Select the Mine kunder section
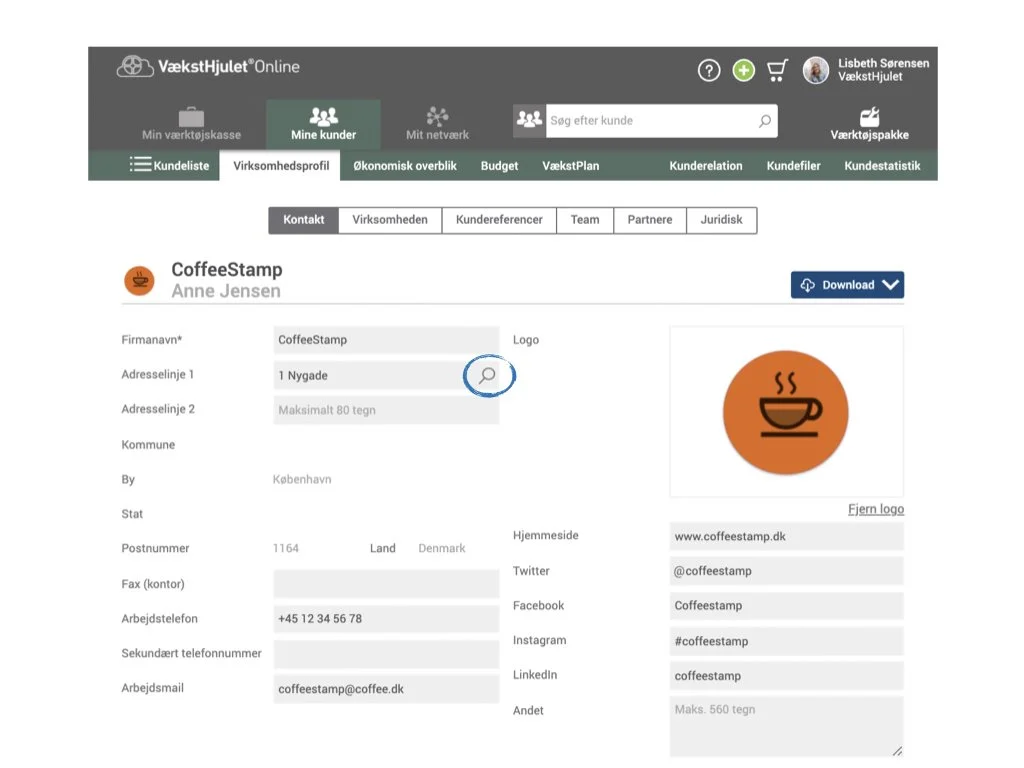 pos(323,124)
